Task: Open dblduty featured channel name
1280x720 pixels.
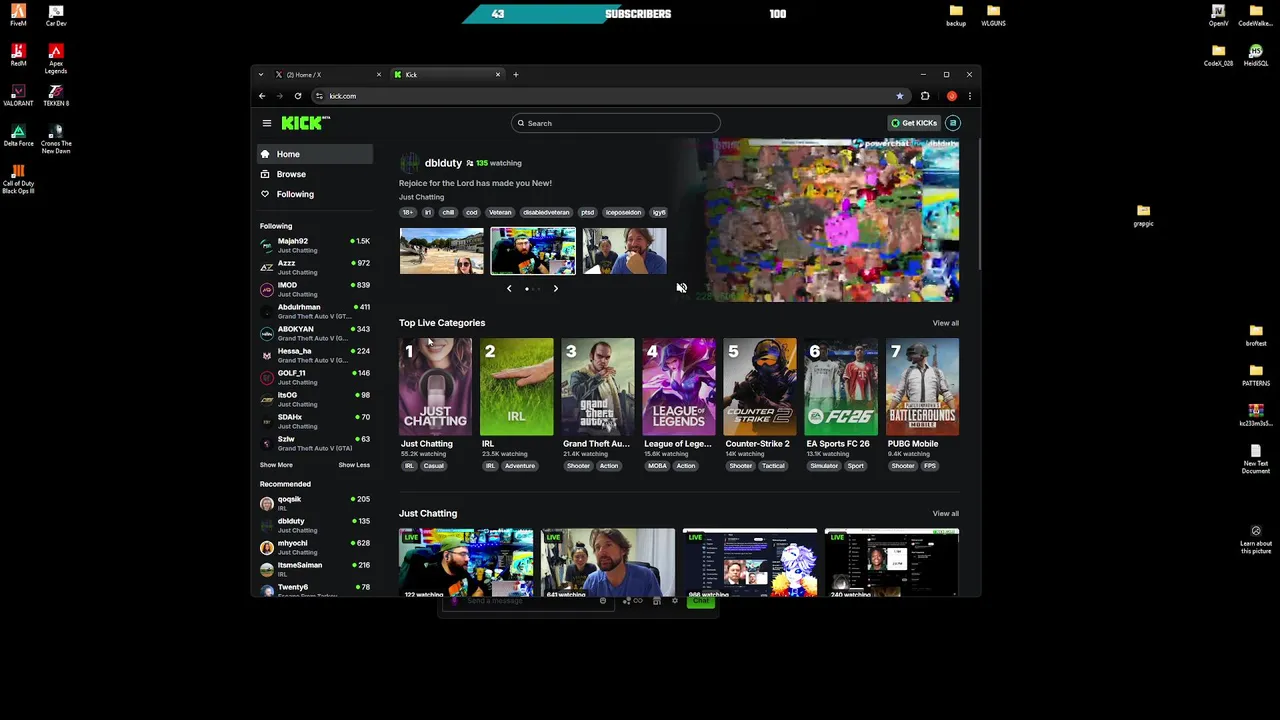Action: 443,163
